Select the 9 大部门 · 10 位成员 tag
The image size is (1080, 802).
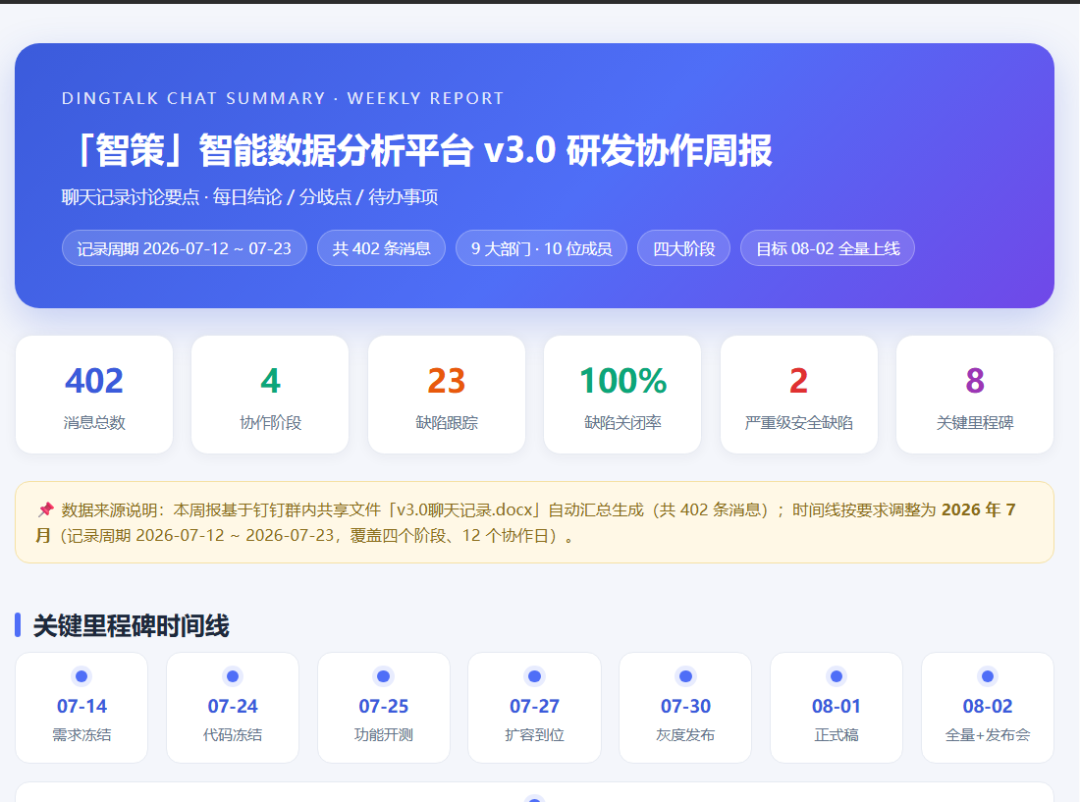click(541, 248)
